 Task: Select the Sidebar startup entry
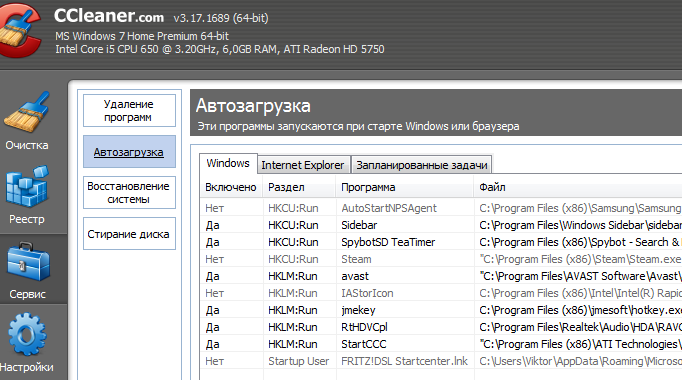[x=359, y=225]
